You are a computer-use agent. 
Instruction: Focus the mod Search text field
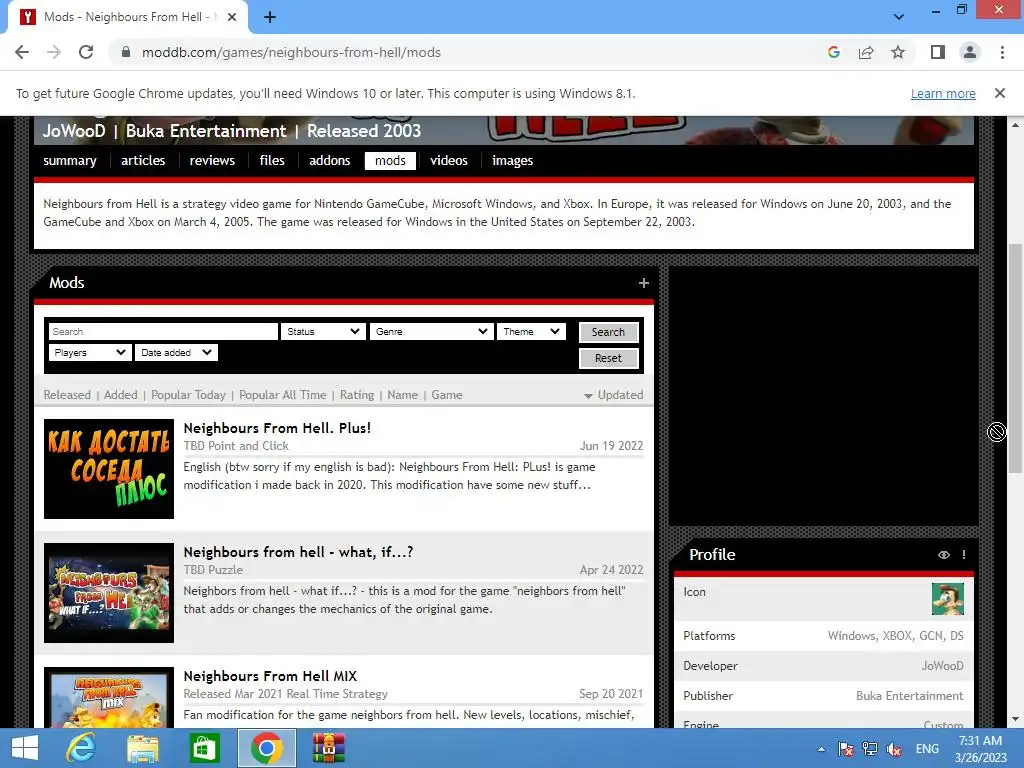(163, 332)
